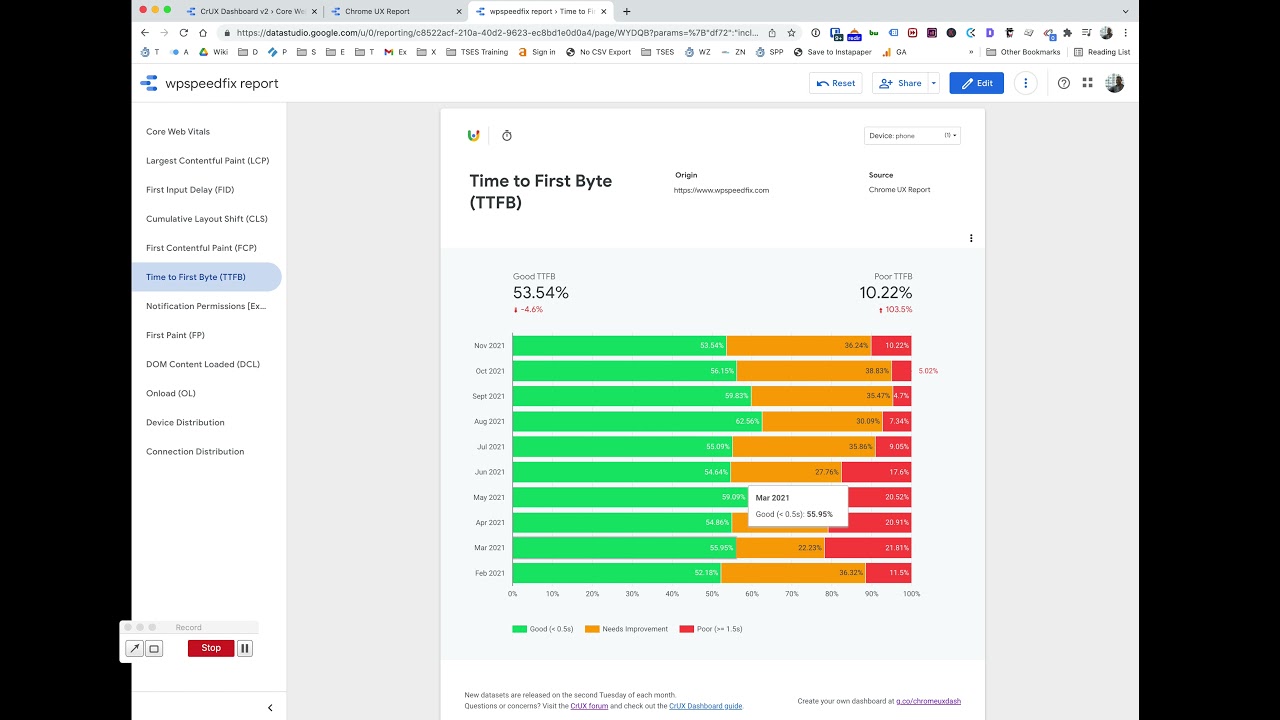Screen dimensions: 1280x720
Task: Open the g.co/chromeuxdash link
Action: click(x=928, y=701)
